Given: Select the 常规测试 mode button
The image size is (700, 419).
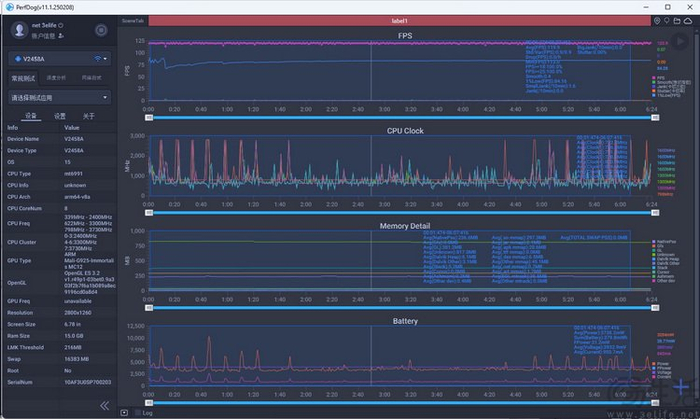Looking at the screenshot, I should point(23,77).
